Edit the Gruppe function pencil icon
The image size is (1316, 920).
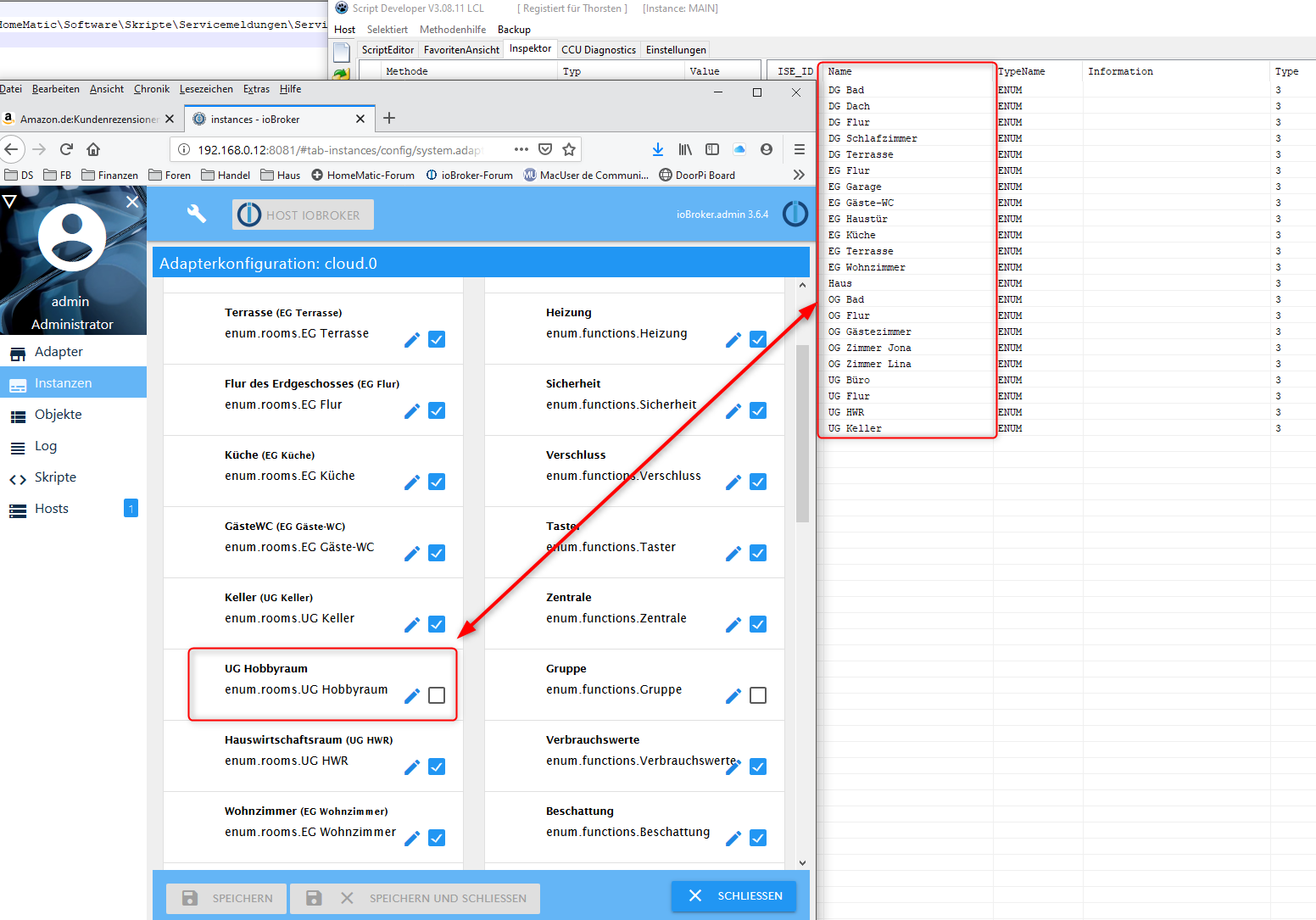coord(733,696)
